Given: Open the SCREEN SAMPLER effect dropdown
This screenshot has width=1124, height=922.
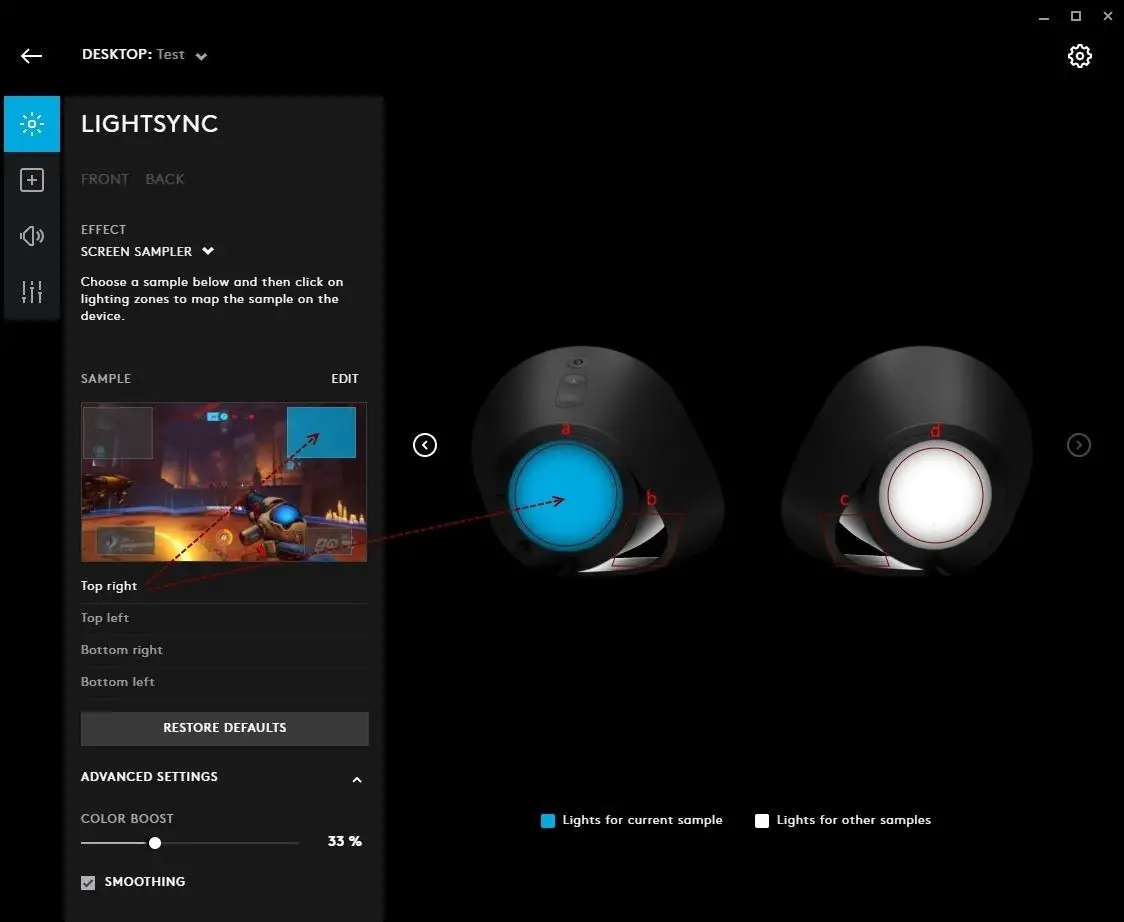Looking at the screenshot, I should [148, 252].
